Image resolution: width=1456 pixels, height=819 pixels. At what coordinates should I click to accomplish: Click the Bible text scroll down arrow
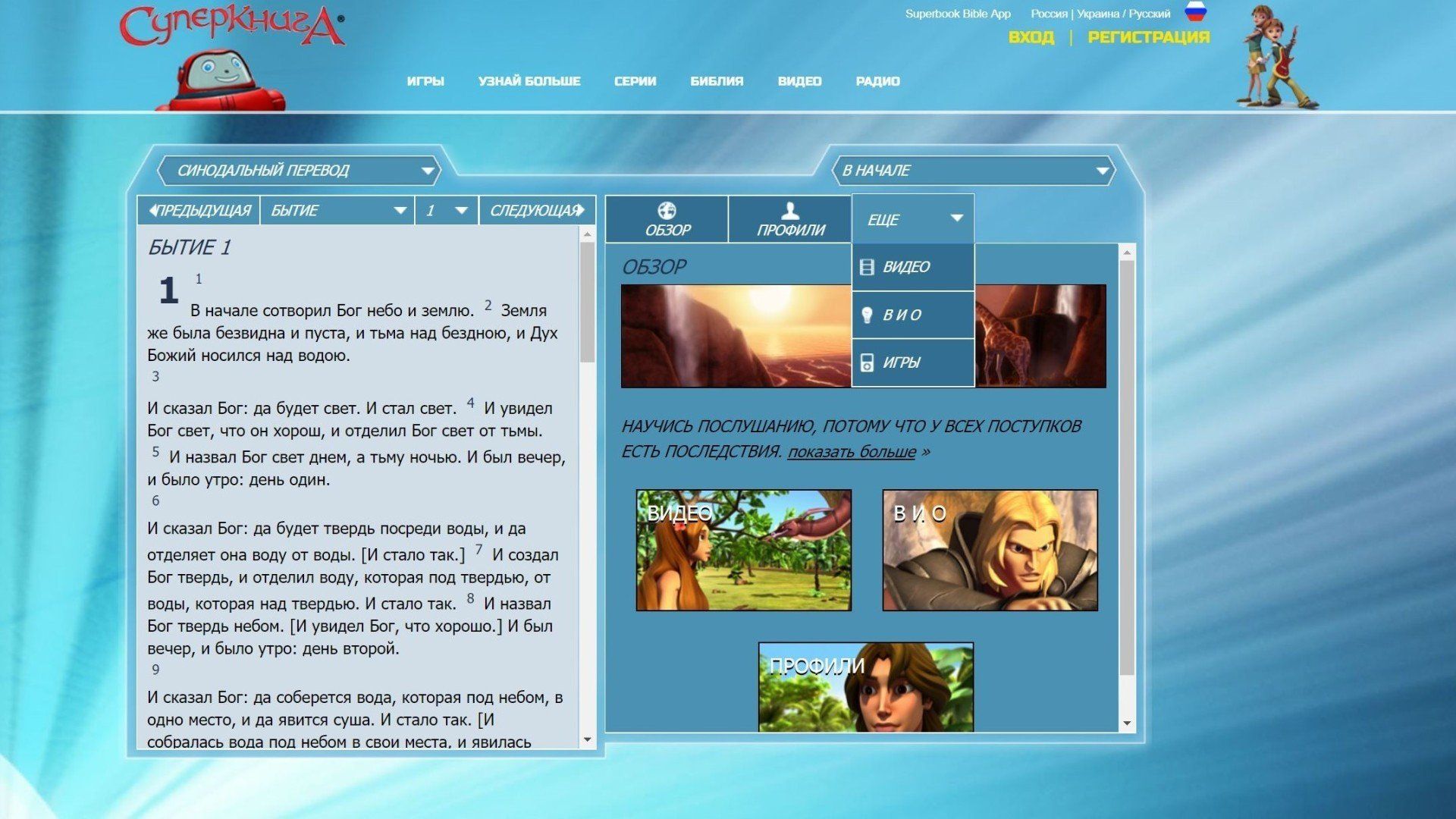coord(587,739)
